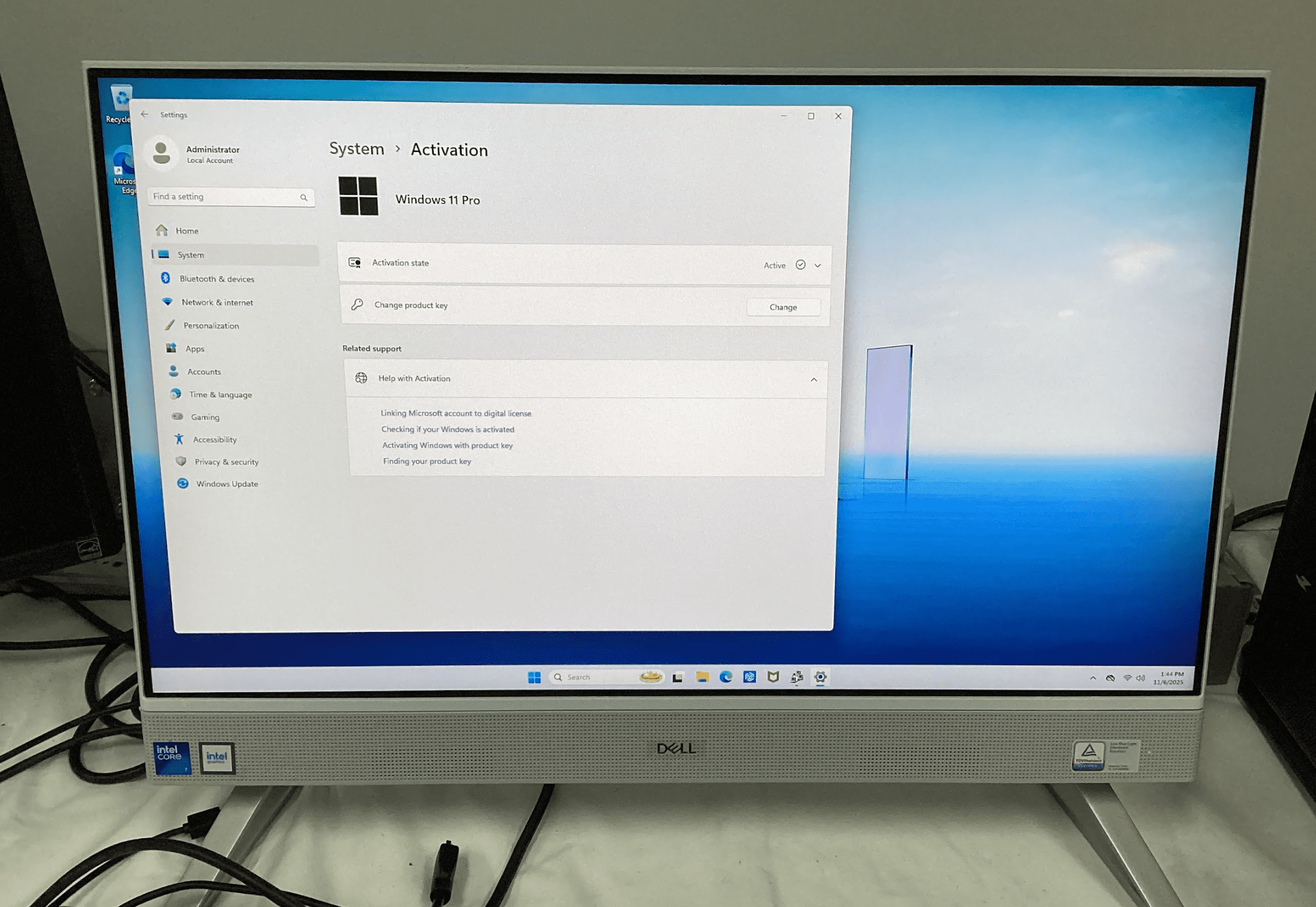The height and width of the screenshot is (907, 1316).
Task: Expand the Activation state section
Action: tap(817, 265)
